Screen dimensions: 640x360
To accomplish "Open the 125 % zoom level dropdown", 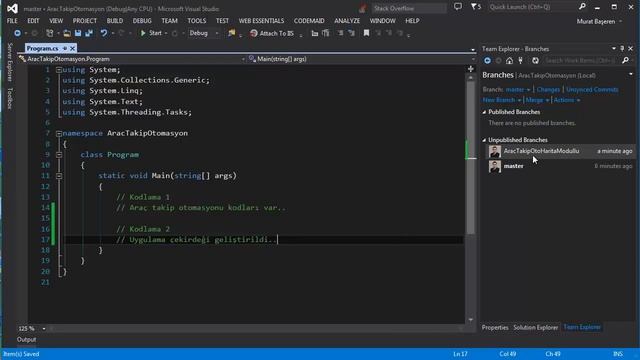I will (x=44, y=329).
